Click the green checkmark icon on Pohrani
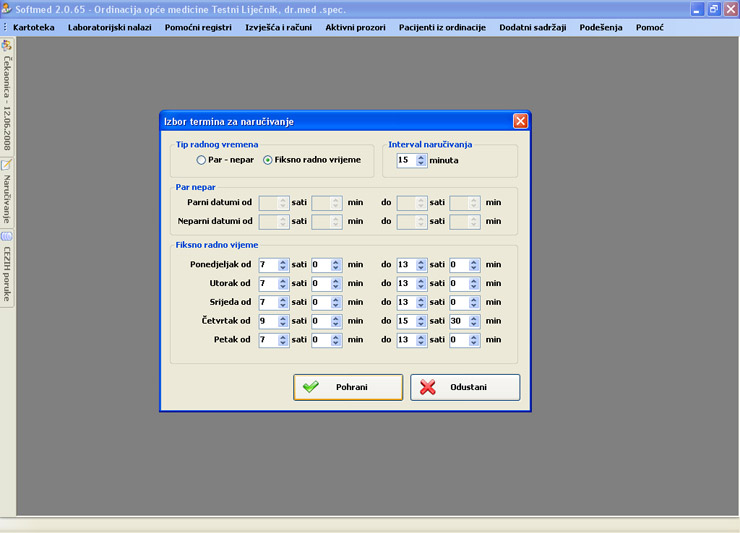 [311, 387]
